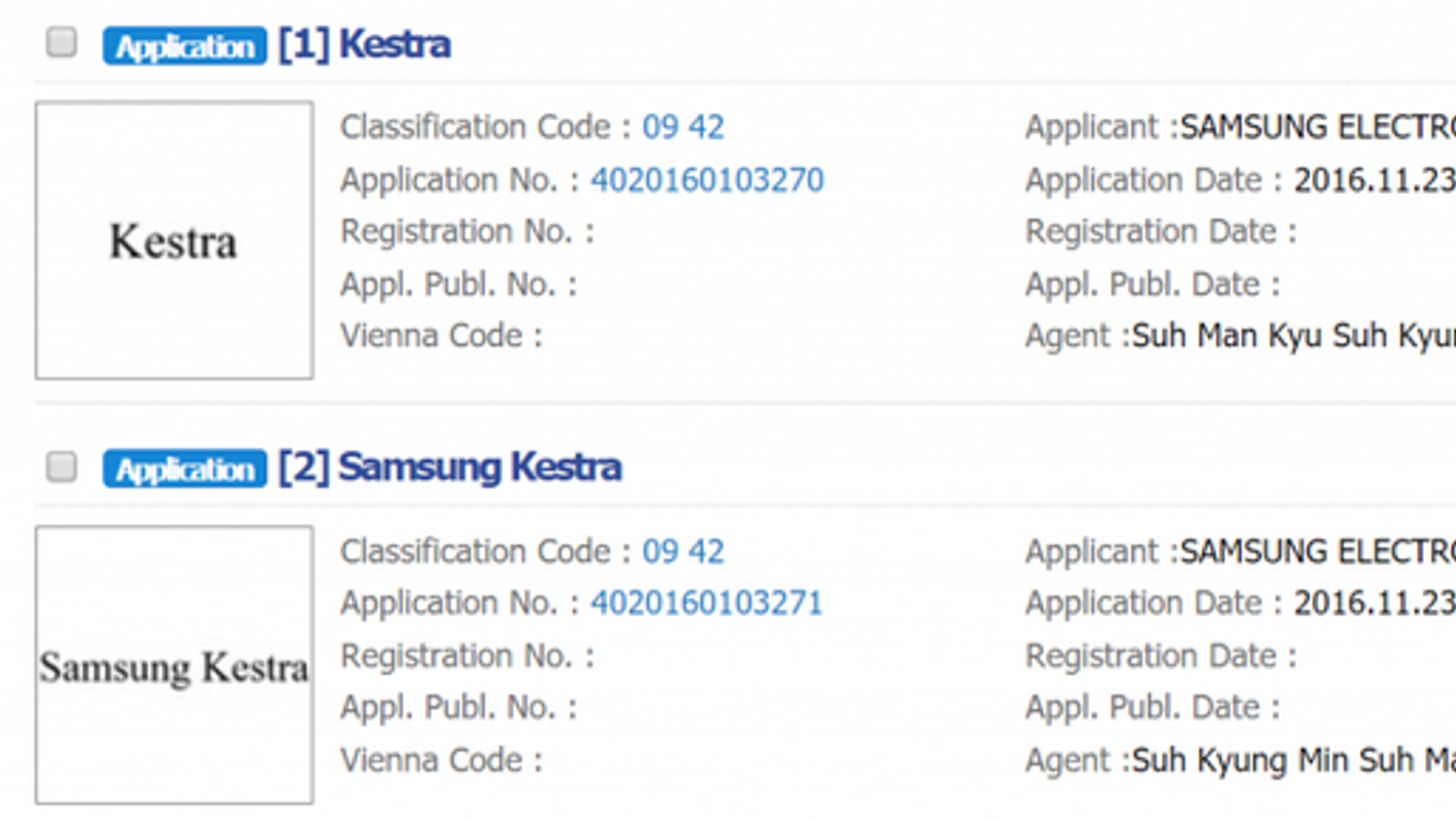This screenshot has height=819, width=1456.
Task: Open the [1] Kestra result title
Action: (364, 45)
